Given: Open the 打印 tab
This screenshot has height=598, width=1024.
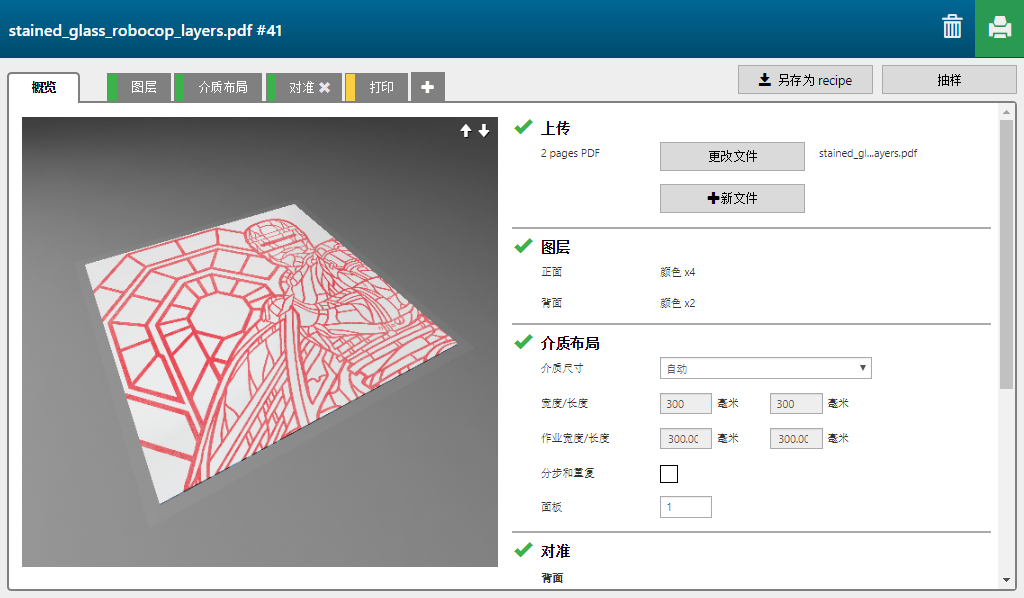Looking at the screenshot, I should [x=377, y=87].
